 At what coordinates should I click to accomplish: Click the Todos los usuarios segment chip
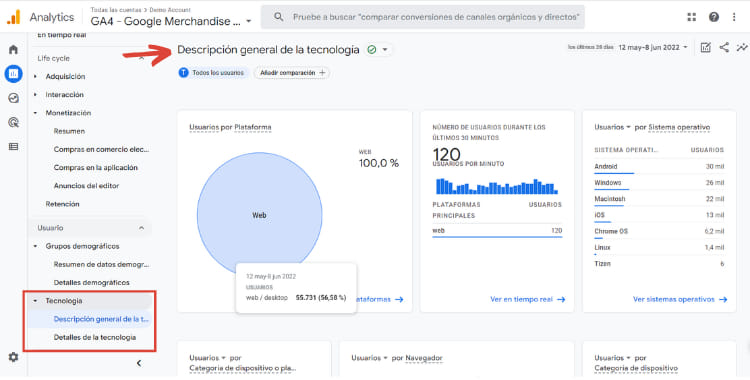(213, 73)
